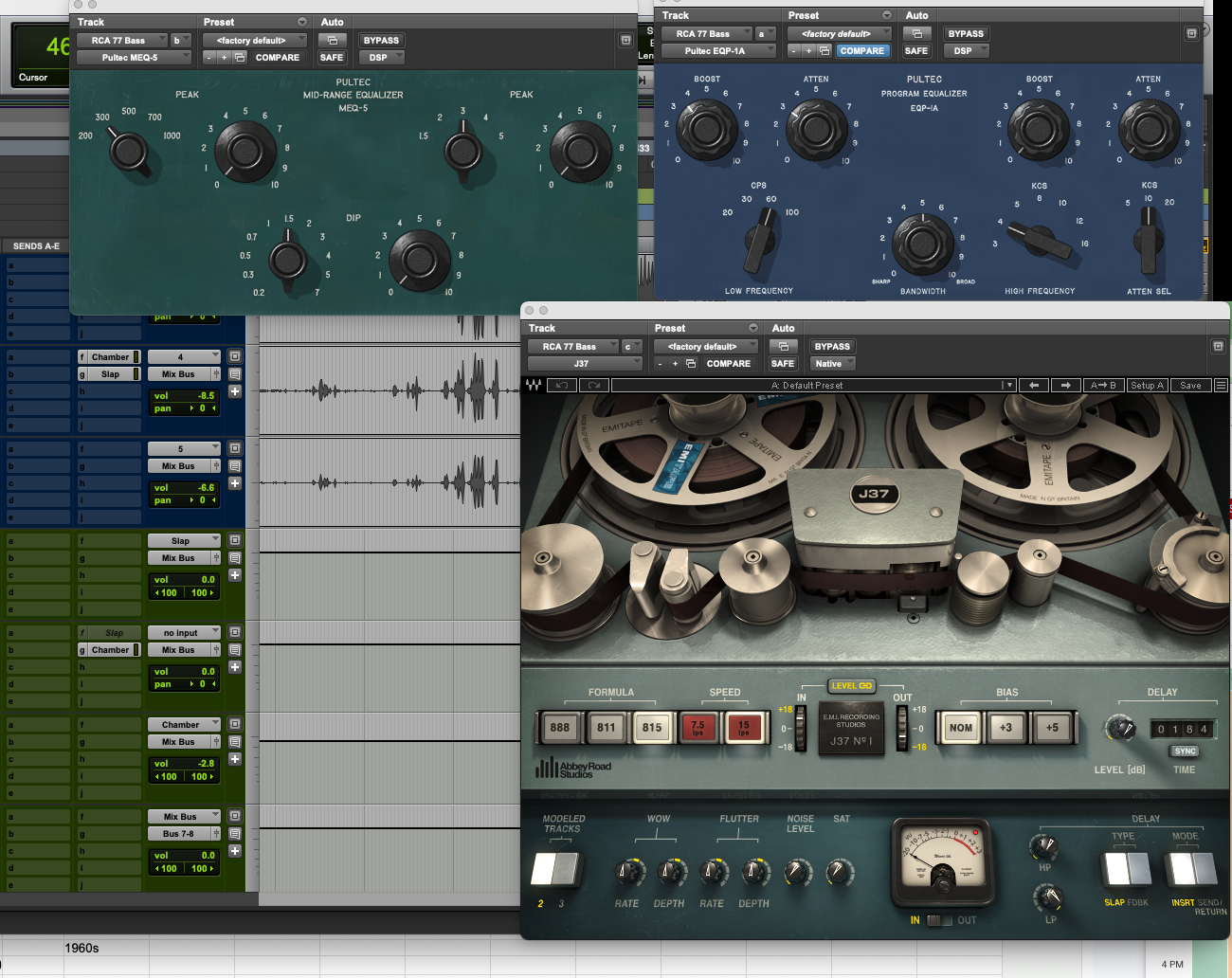Screen dimensions: 1232x978
Task: Click the minus preset button in J37 window
Action: (661, 364)
